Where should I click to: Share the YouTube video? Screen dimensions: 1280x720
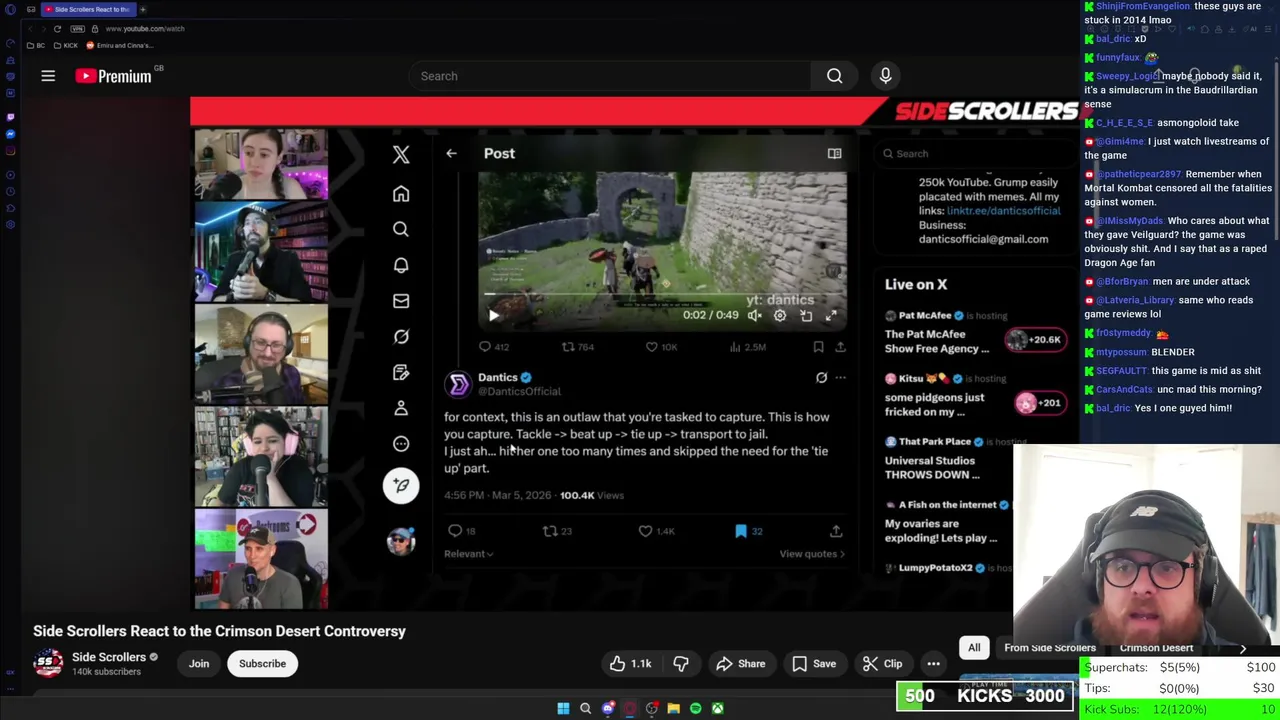coord(741,664)
